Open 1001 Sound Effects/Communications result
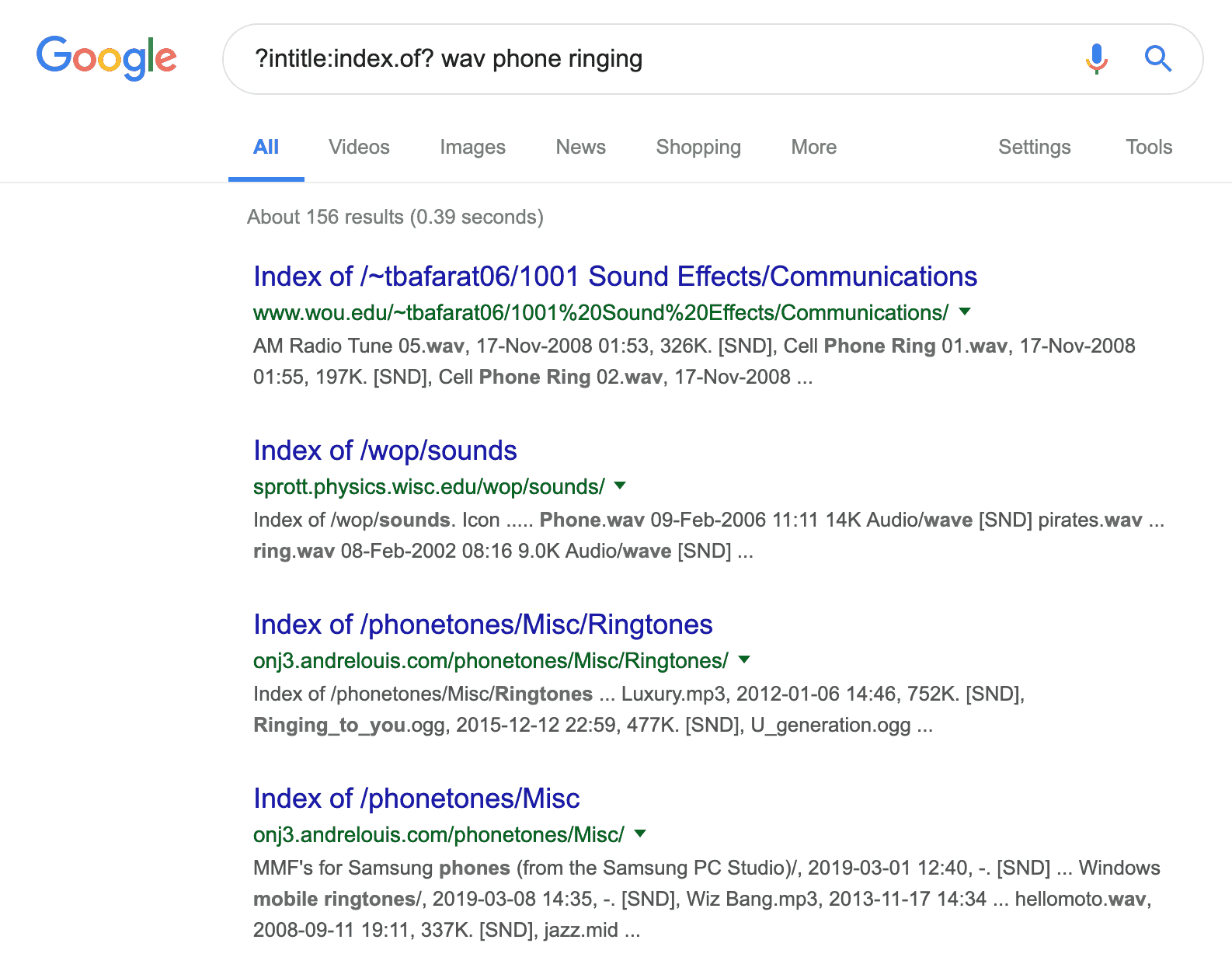 point(615,277)
